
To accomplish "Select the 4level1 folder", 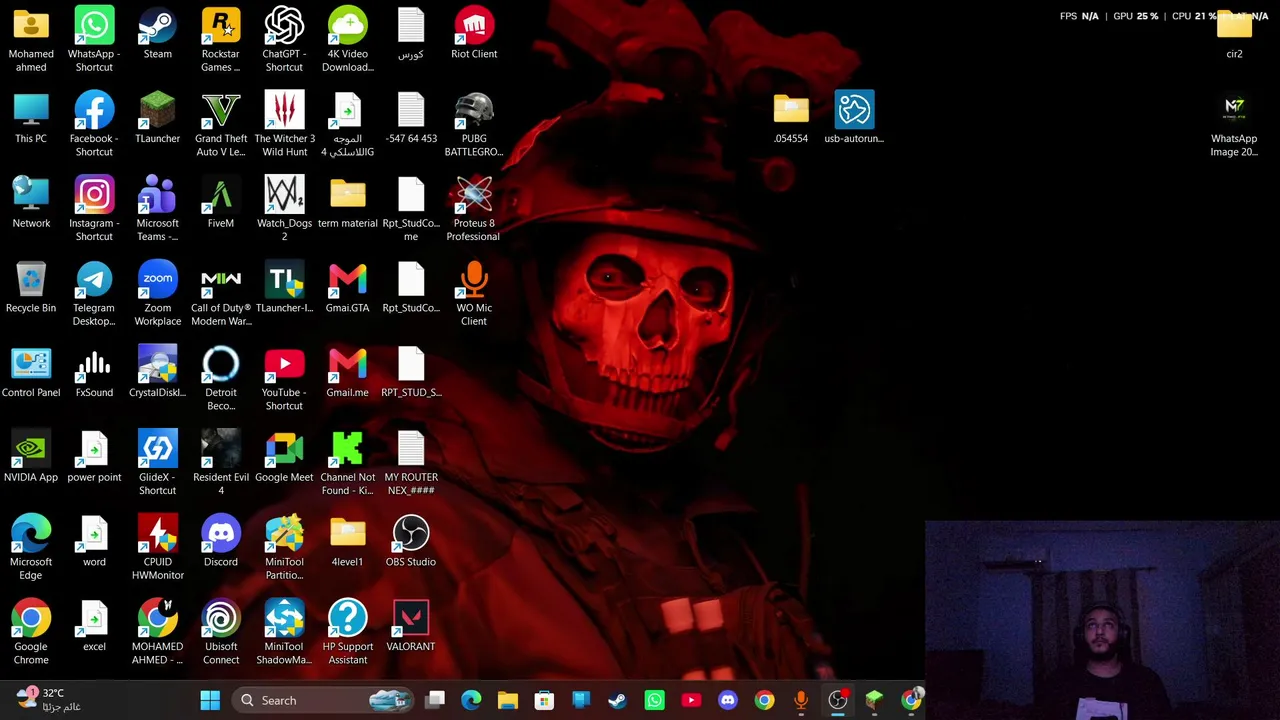I will point(347,541).
